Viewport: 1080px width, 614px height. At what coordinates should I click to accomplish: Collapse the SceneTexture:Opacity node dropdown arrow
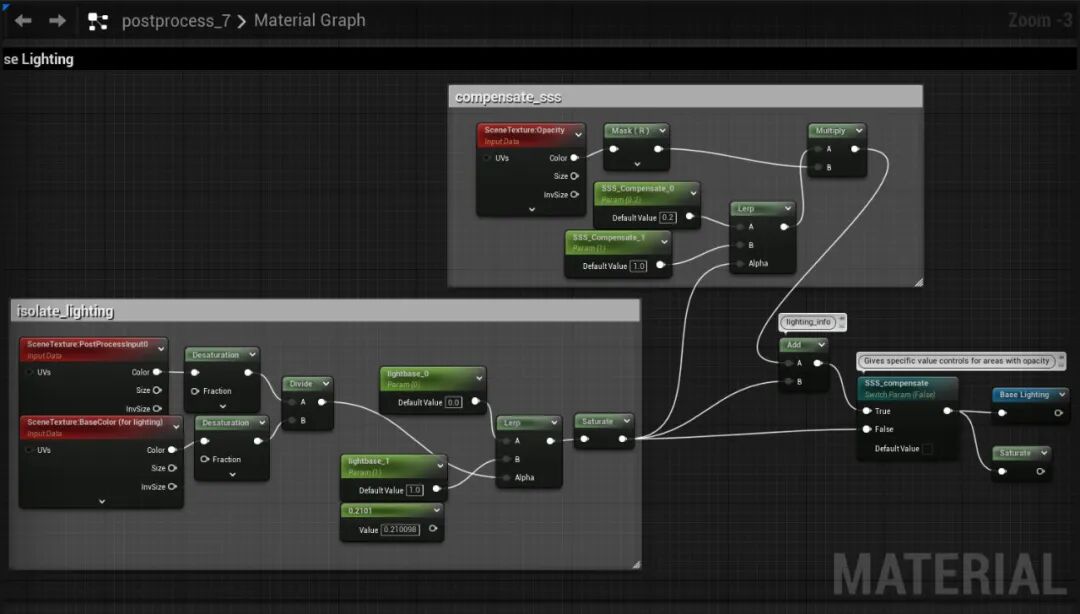(x=578, y=135)
